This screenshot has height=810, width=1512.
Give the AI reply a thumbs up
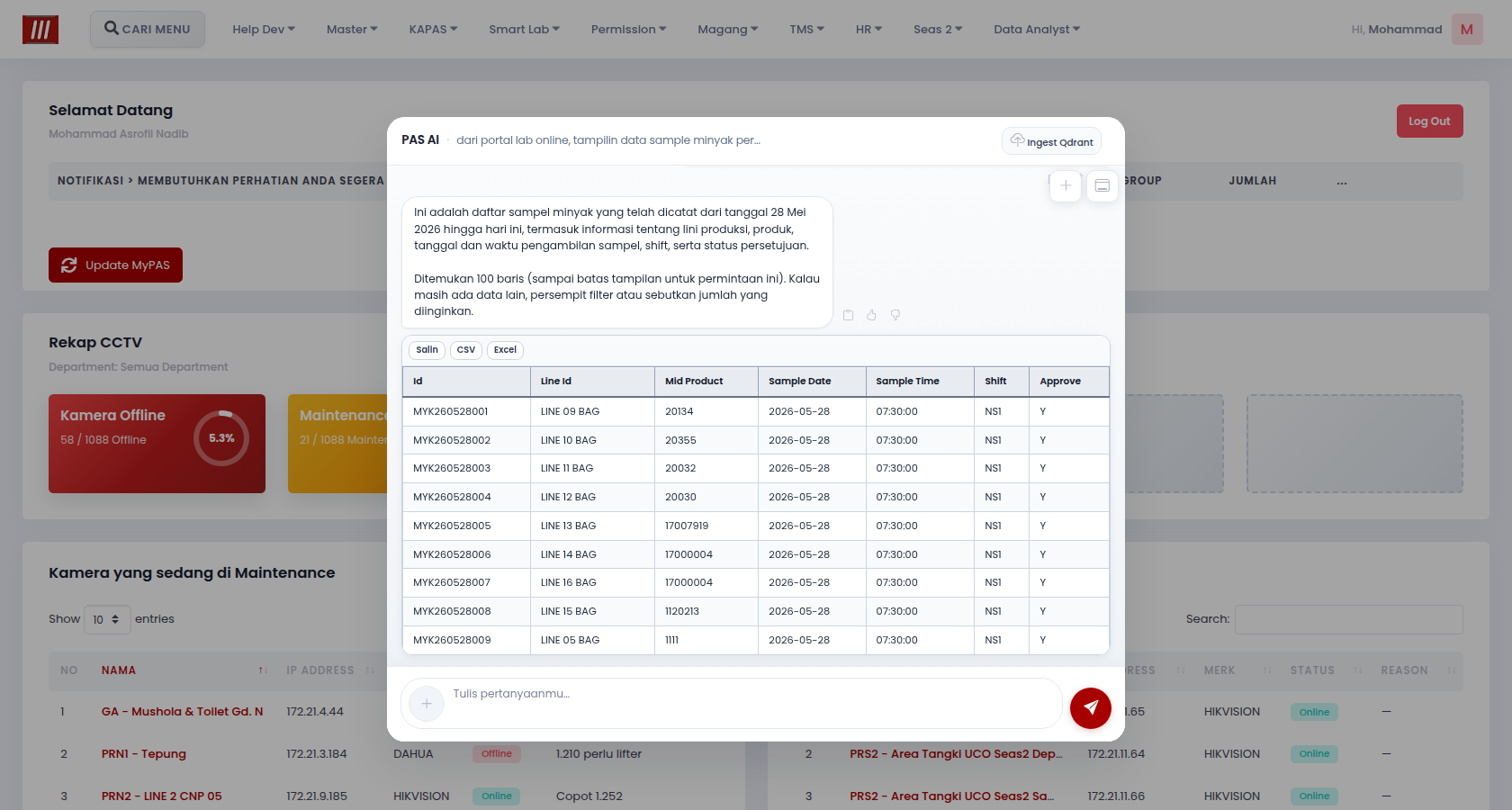pyautogui.click(x=871, y=315)
